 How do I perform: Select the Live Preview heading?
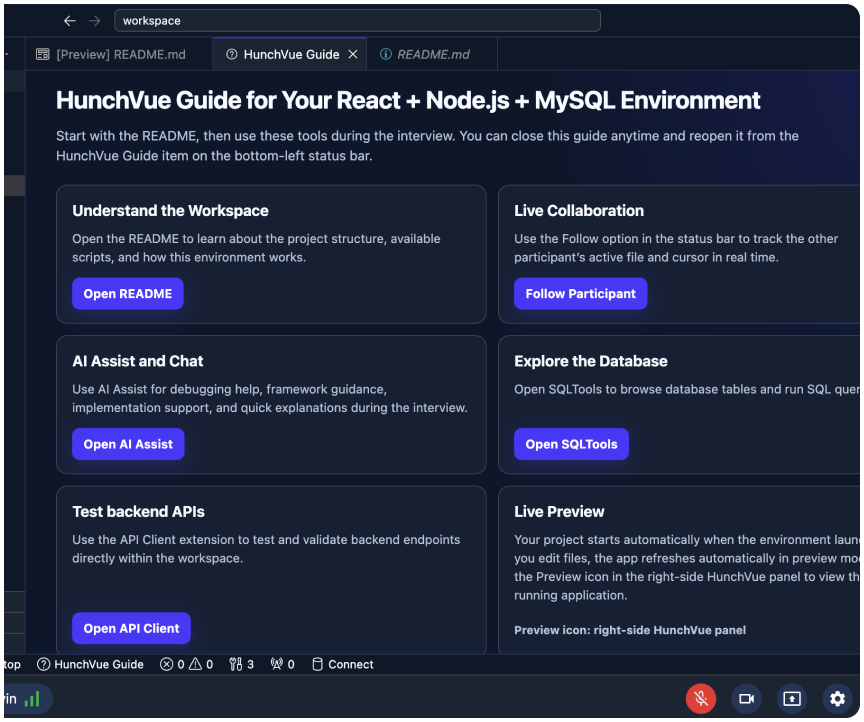559,511
